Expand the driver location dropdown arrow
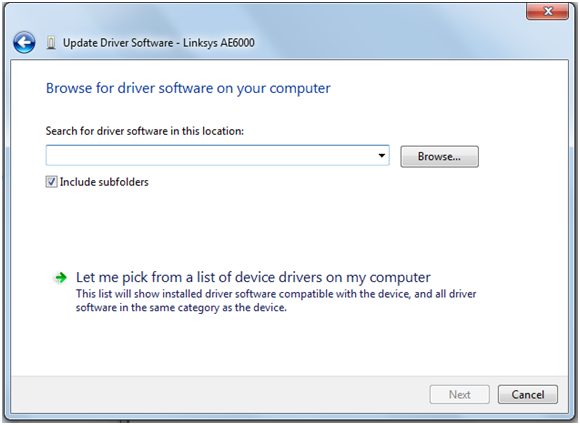This screenshot has height=425, width=580. point(382,155)
